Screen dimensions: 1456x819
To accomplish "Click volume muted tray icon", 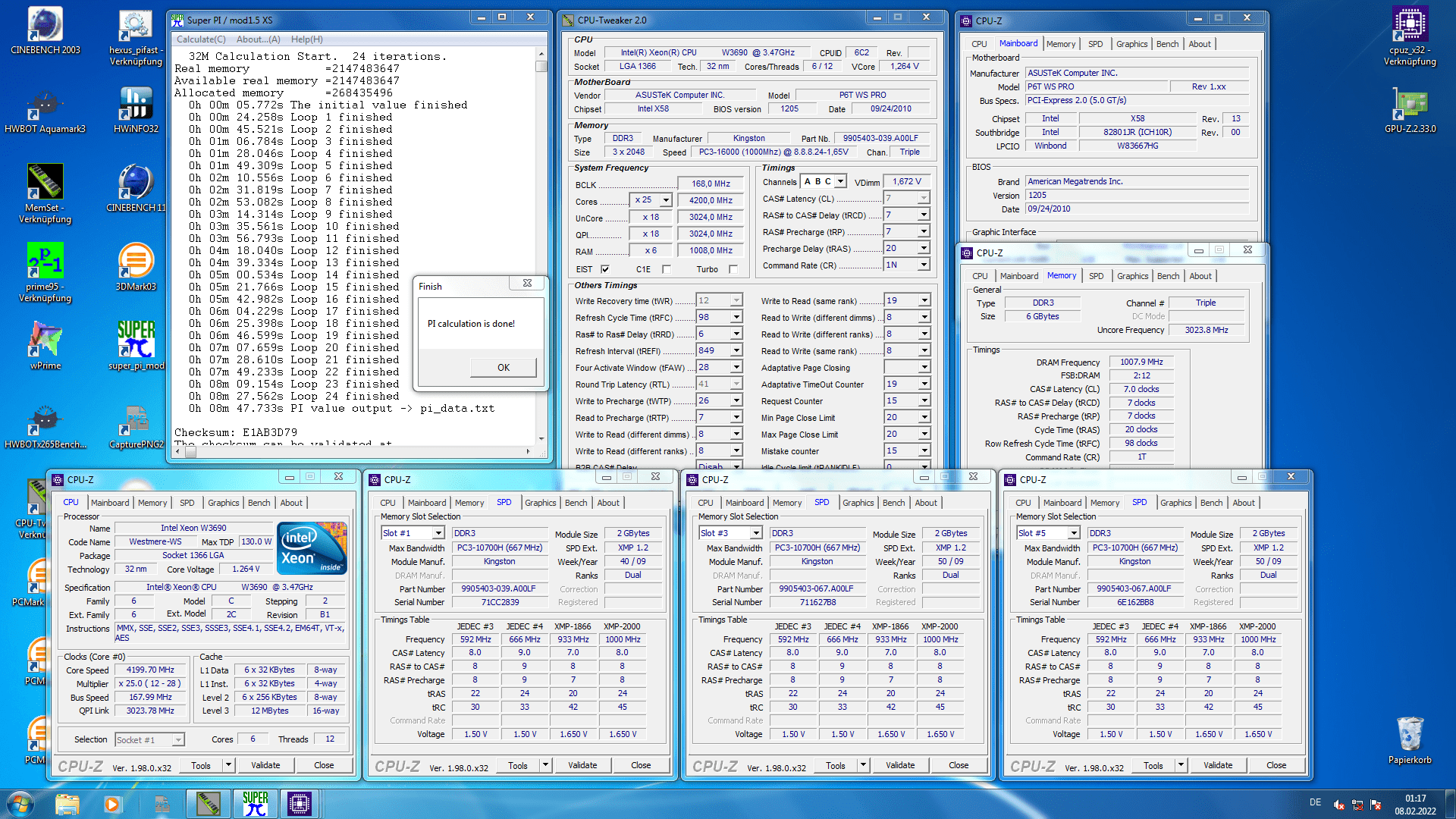I will pyautogui.click(x=1339, y=805).
